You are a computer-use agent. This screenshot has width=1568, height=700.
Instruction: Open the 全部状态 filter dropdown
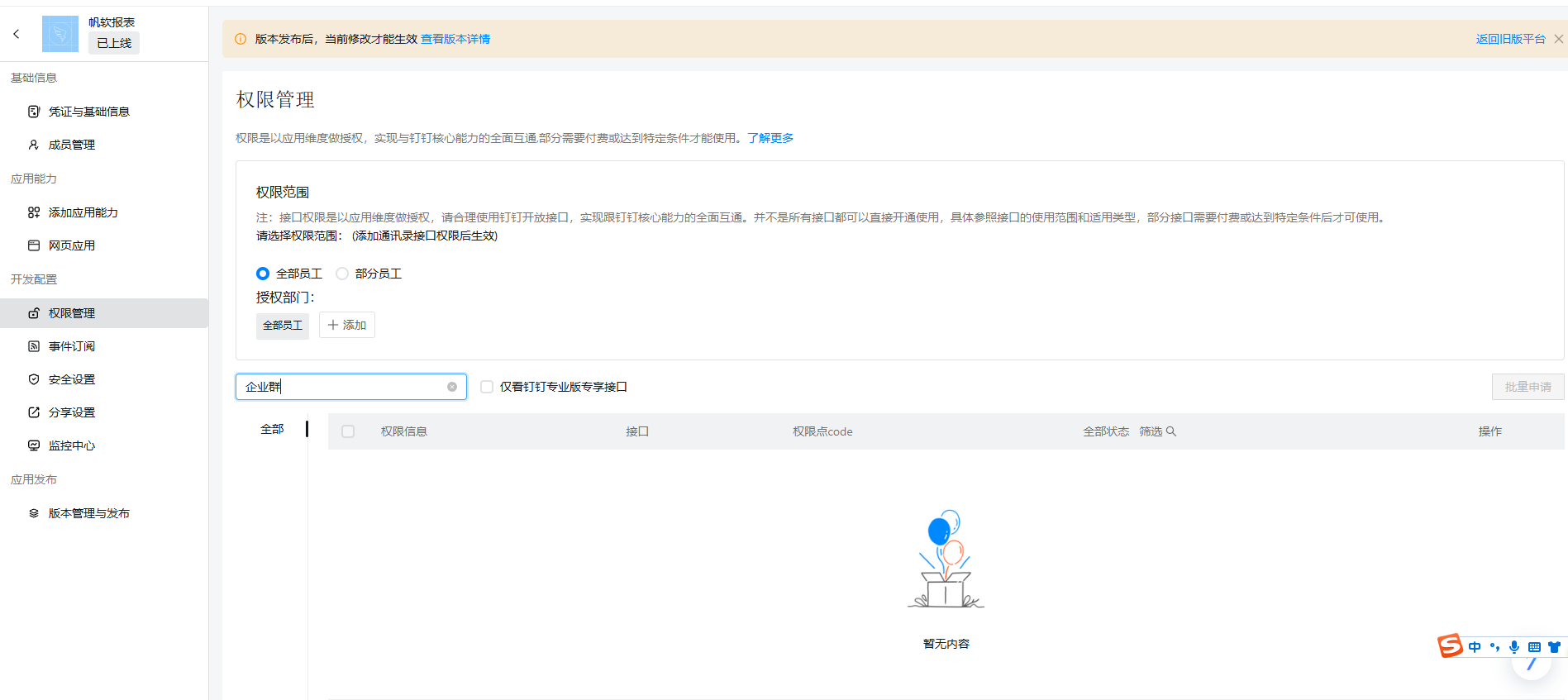(x=1106, y=431)
